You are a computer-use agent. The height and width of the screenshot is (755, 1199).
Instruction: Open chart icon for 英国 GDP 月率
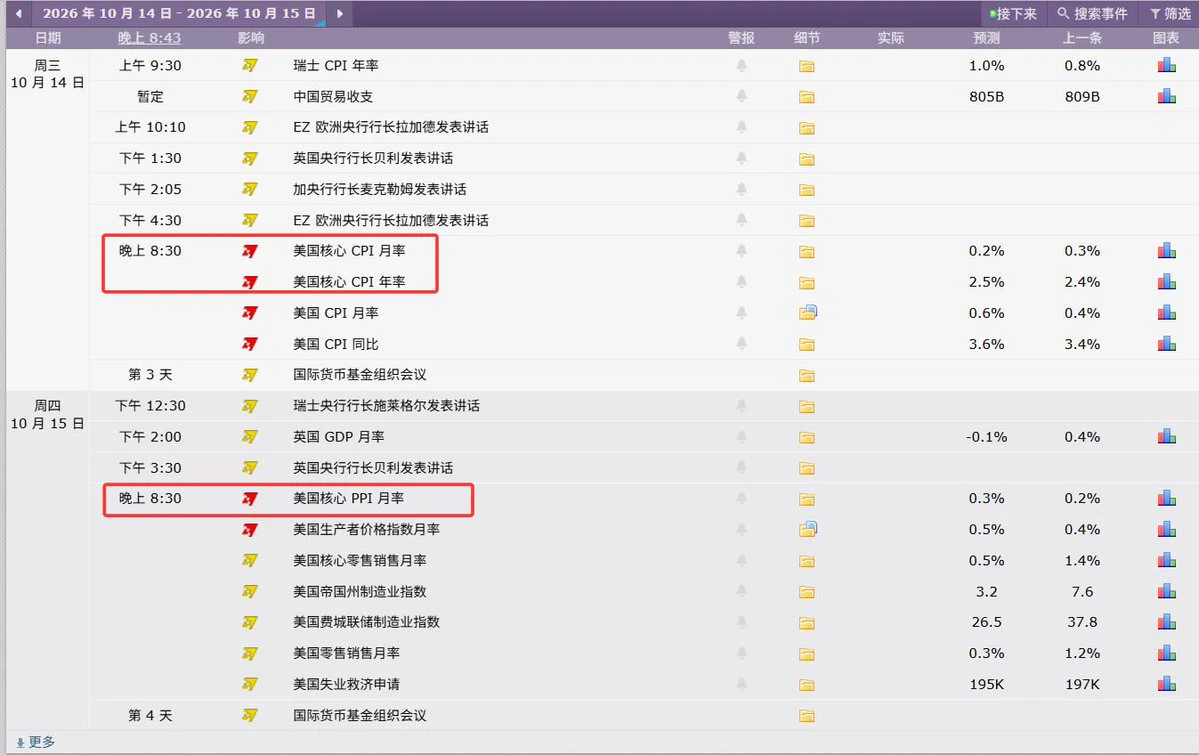click(x=1167, y=437)
